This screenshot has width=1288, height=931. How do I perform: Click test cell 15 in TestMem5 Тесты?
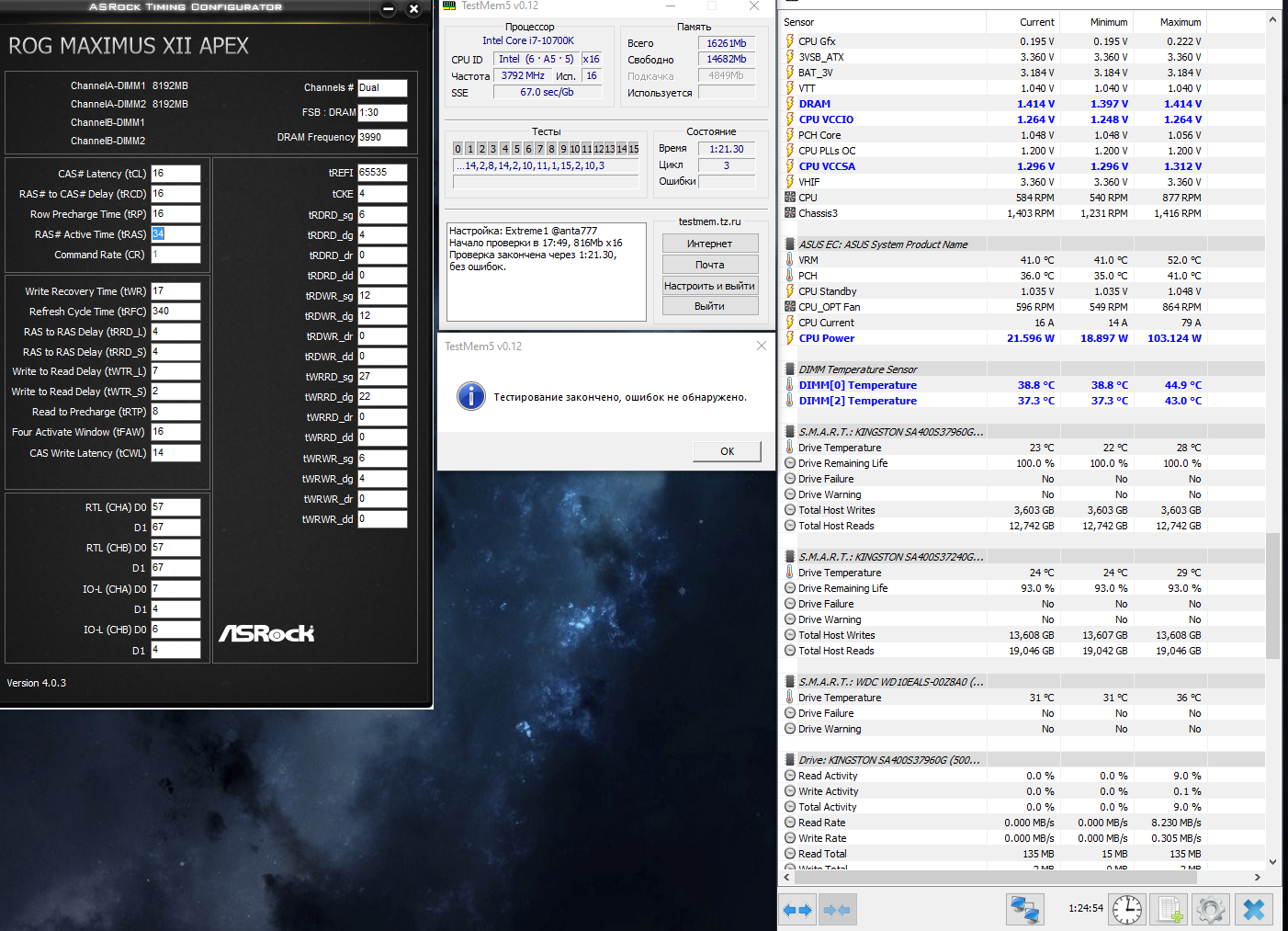point(633,149)
